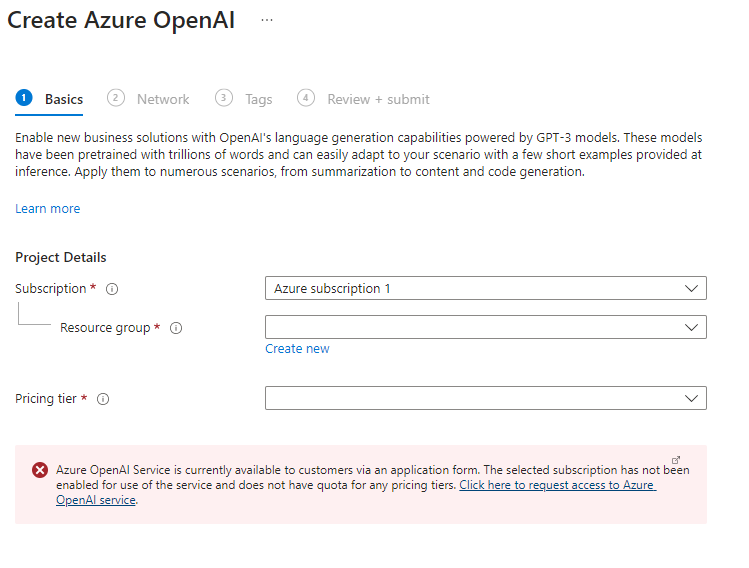749x568 pixels.
Task: Click the Subscription info icon
Action: 112,289
